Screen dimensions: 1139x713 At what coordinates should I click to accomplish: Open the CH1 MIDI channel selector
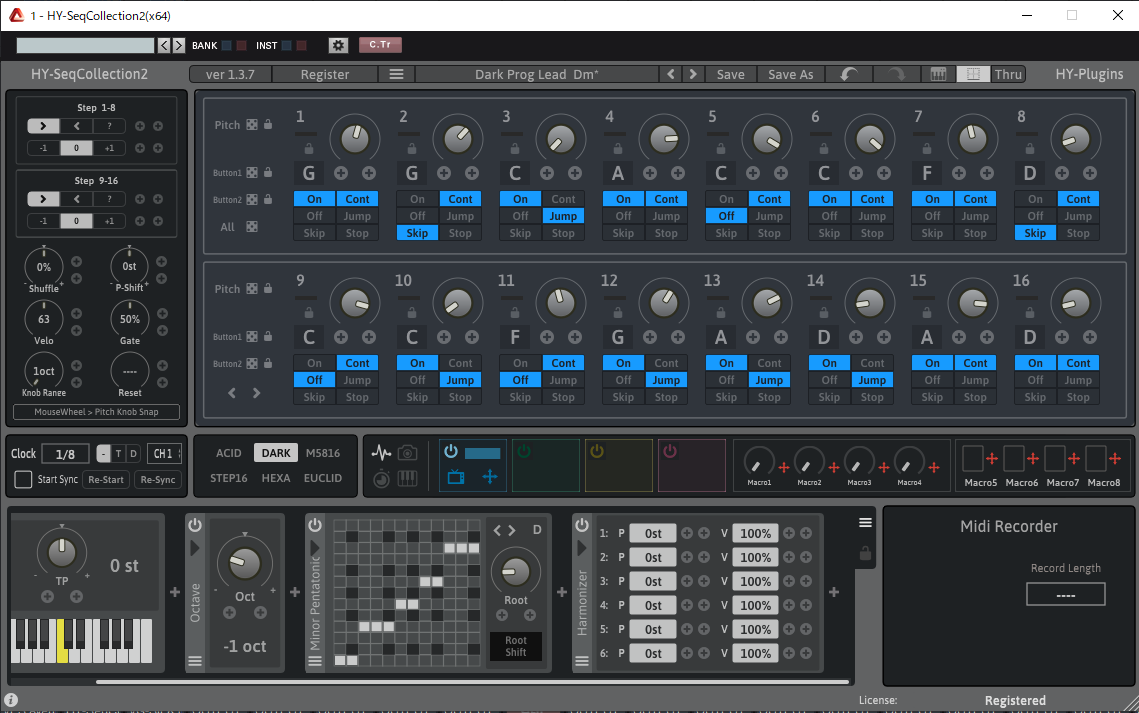(164, 454)
